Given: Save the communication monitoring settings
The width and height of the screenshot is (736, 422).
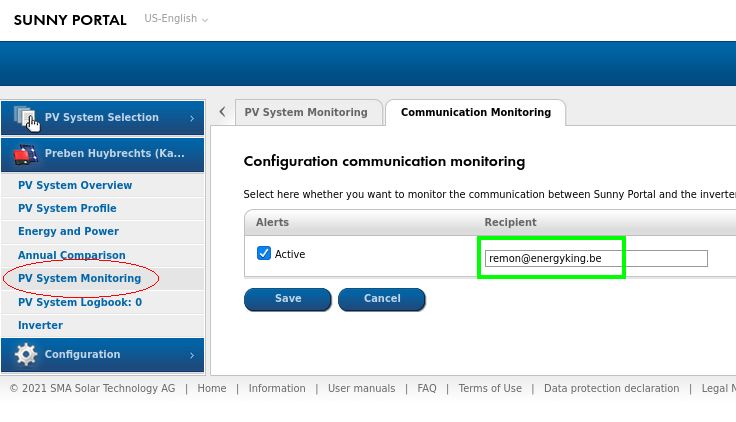Looking at the screenshot, I should pos(288,298).
